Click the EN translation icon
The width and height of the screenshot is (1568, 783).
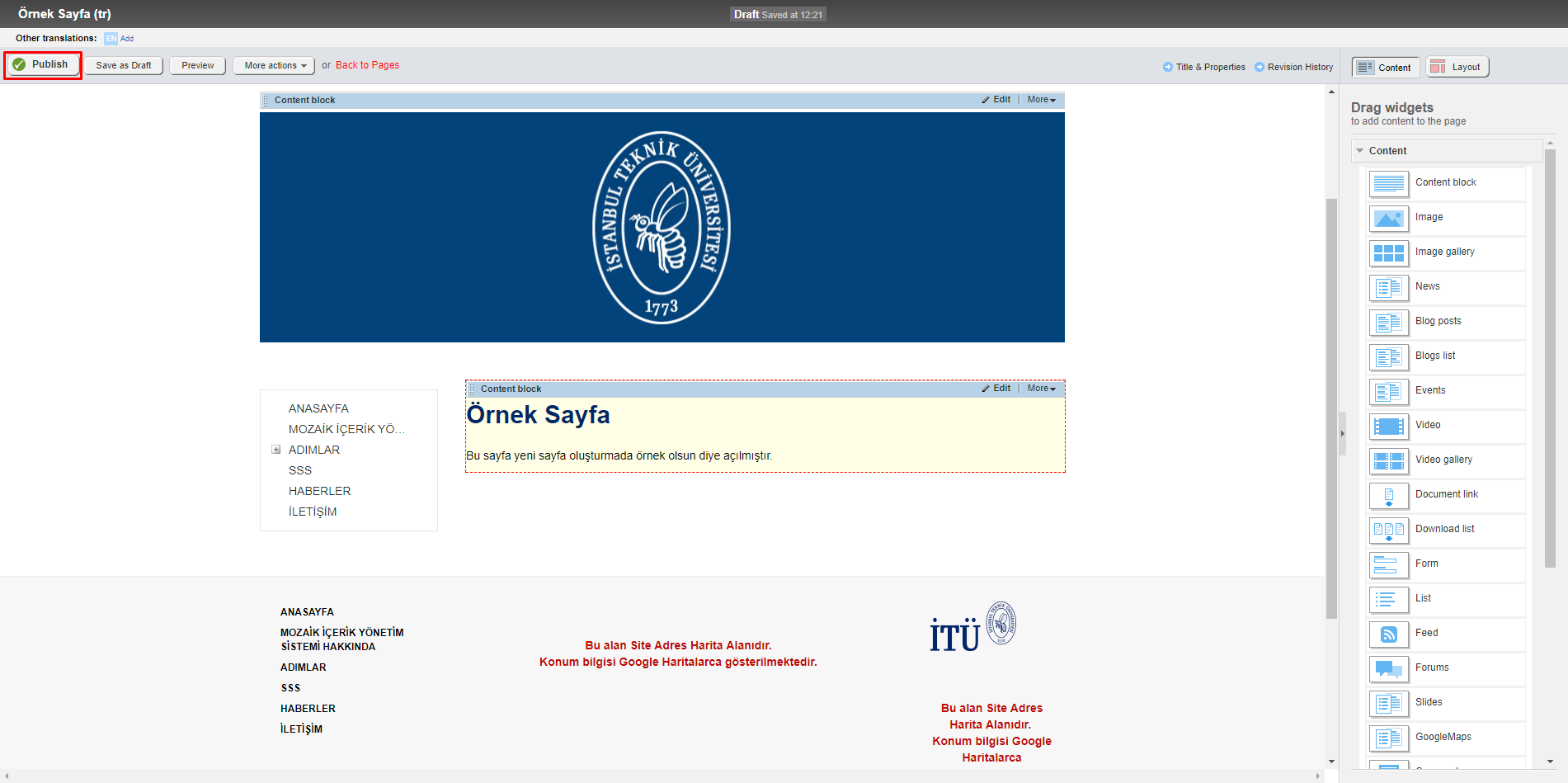pos(111,39)
